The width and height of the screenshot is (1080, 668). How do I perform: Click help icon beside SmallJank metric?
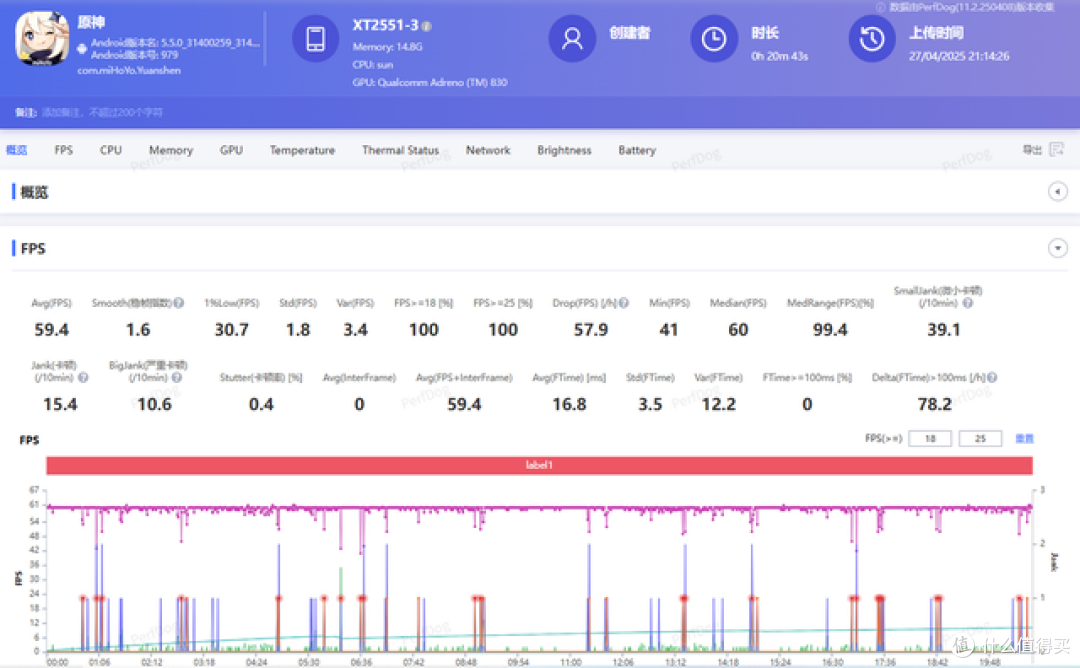(x=967, y=303)
